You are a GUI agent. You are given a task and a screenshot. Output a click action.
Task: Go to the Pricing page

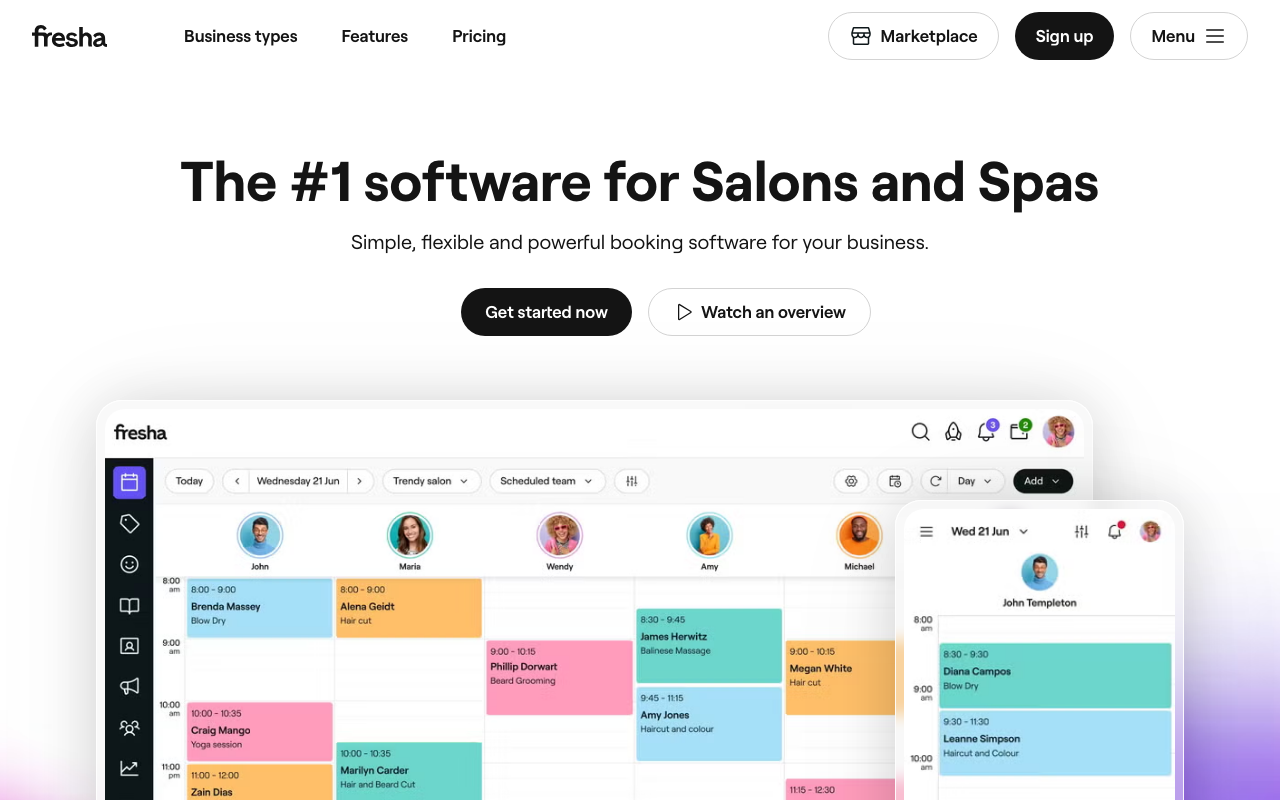pos(479,36)
